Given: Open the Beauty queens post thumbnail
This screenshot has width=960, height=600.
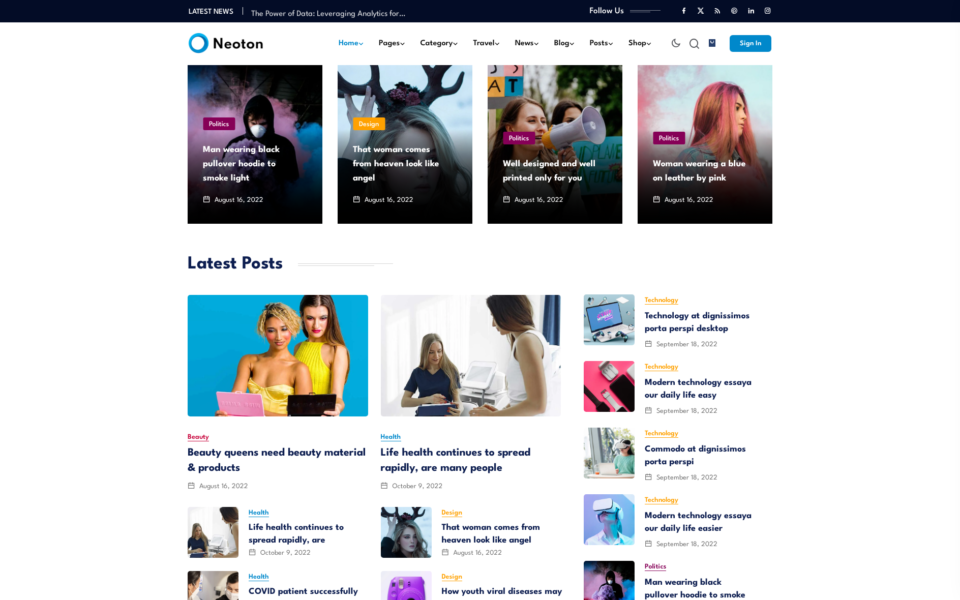Looking at the screenshot, I should pyautogui.click(x=277, y=356).
